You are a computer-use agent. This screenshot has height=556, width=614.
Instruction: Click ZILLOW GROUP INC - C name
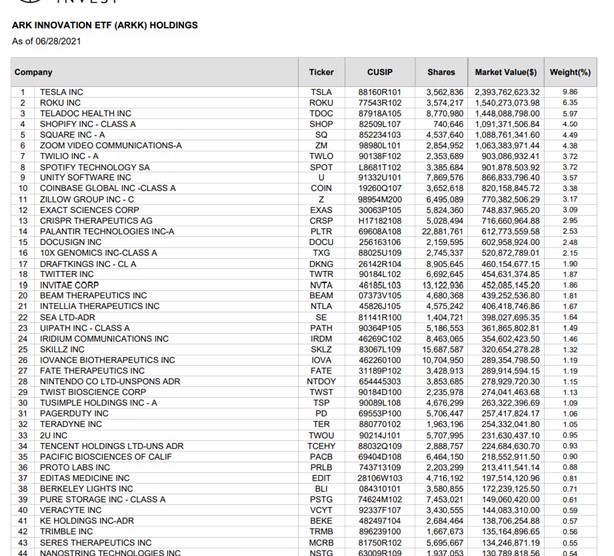tap(87, 199)
